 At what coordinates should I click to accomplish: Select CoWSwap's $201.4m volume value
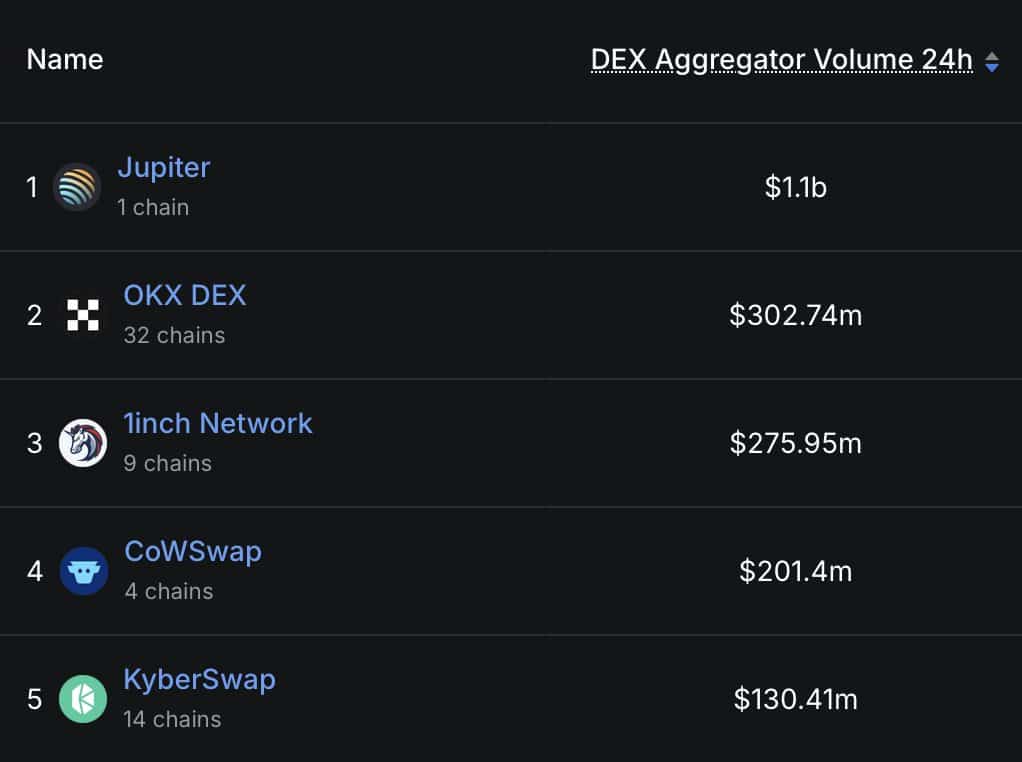pyautogui.click(x=795, y=571)
